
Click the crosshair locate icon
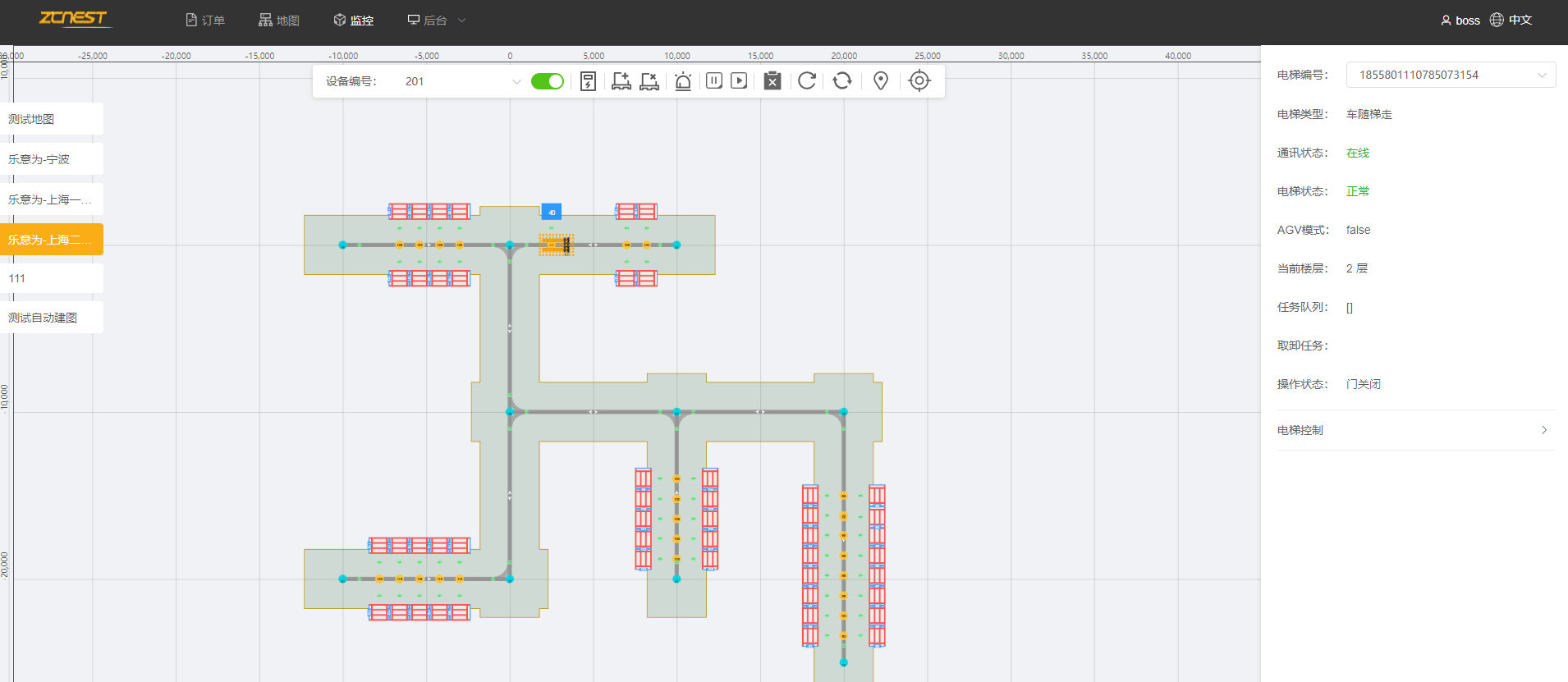[919, 80]
